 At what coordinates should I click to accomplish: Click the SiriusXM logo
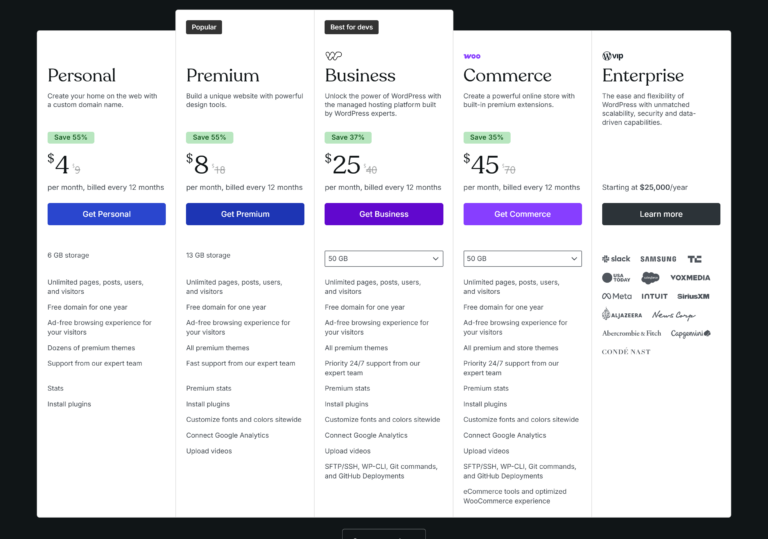[x=693, y=296]
